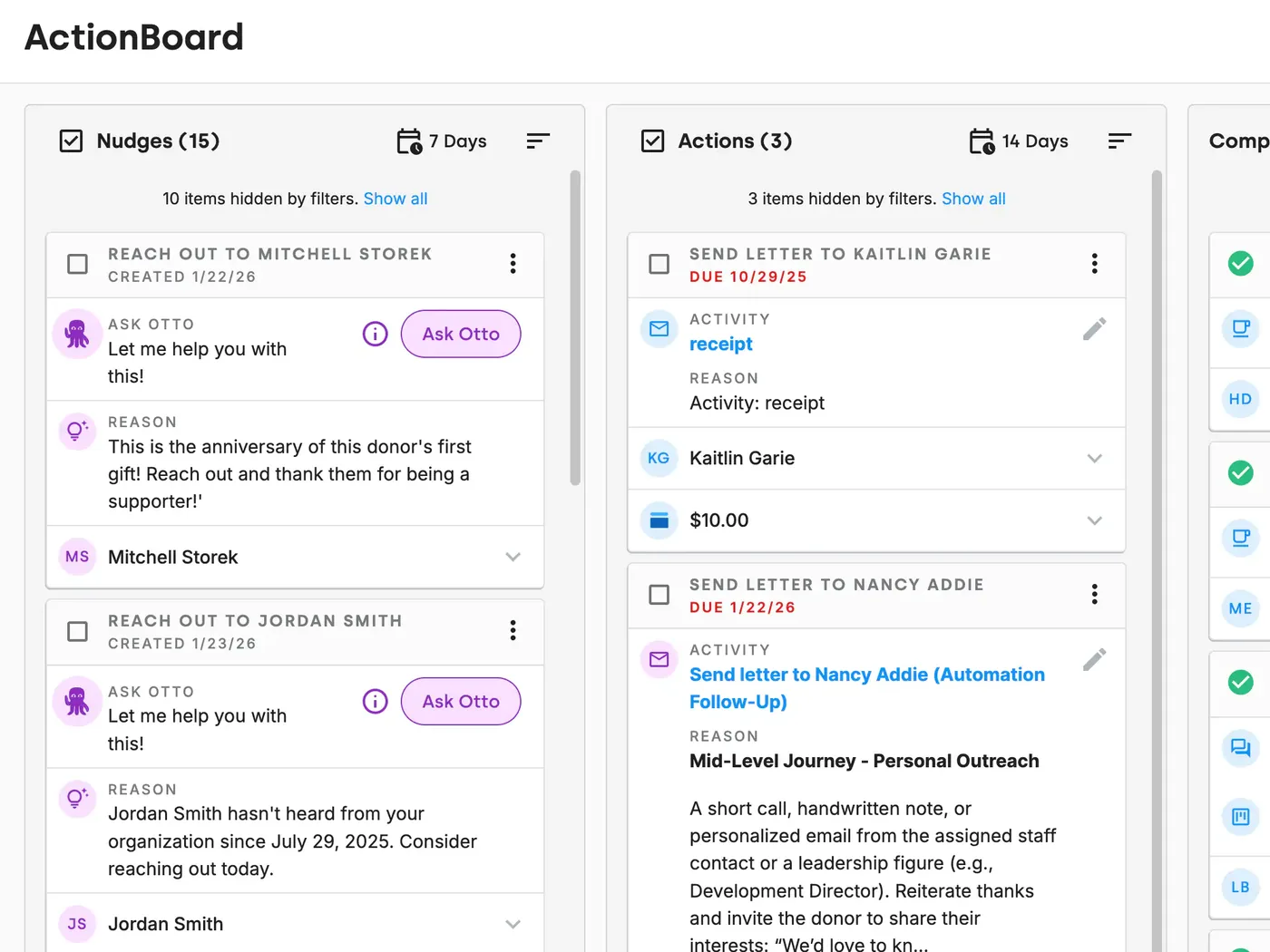The image size is (1270, 952).
Task: Edit the receipt activity with pencil icon
Action: [1095, 328]
